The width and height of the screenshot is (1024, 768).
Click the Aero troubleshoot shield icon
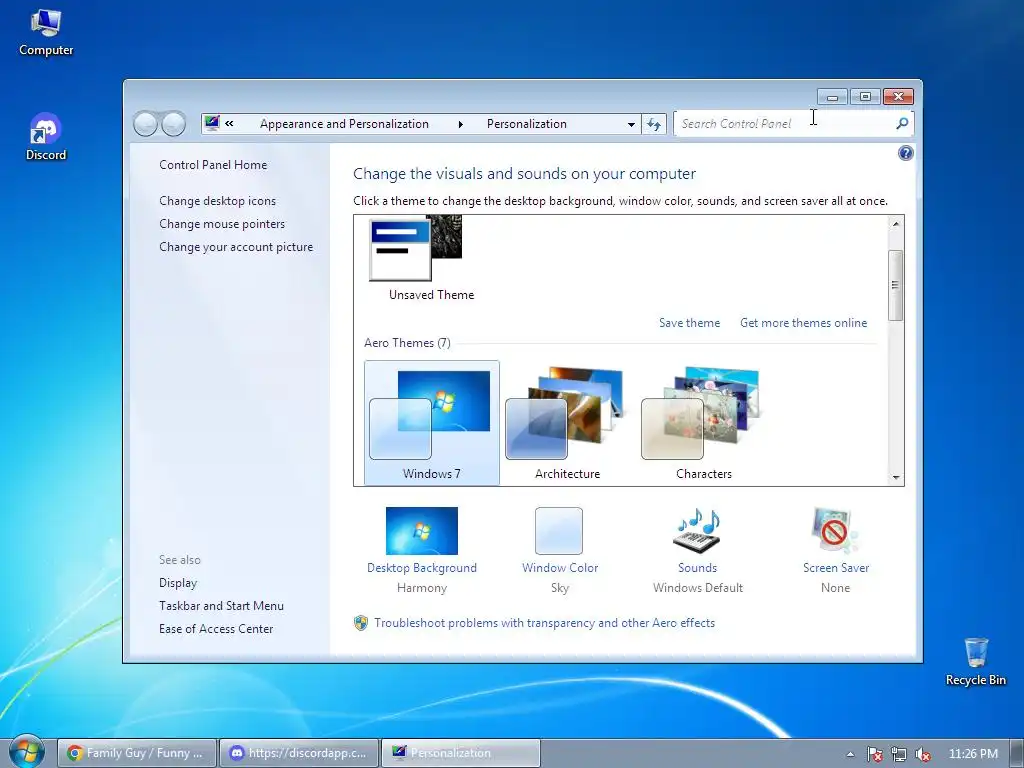360,623
